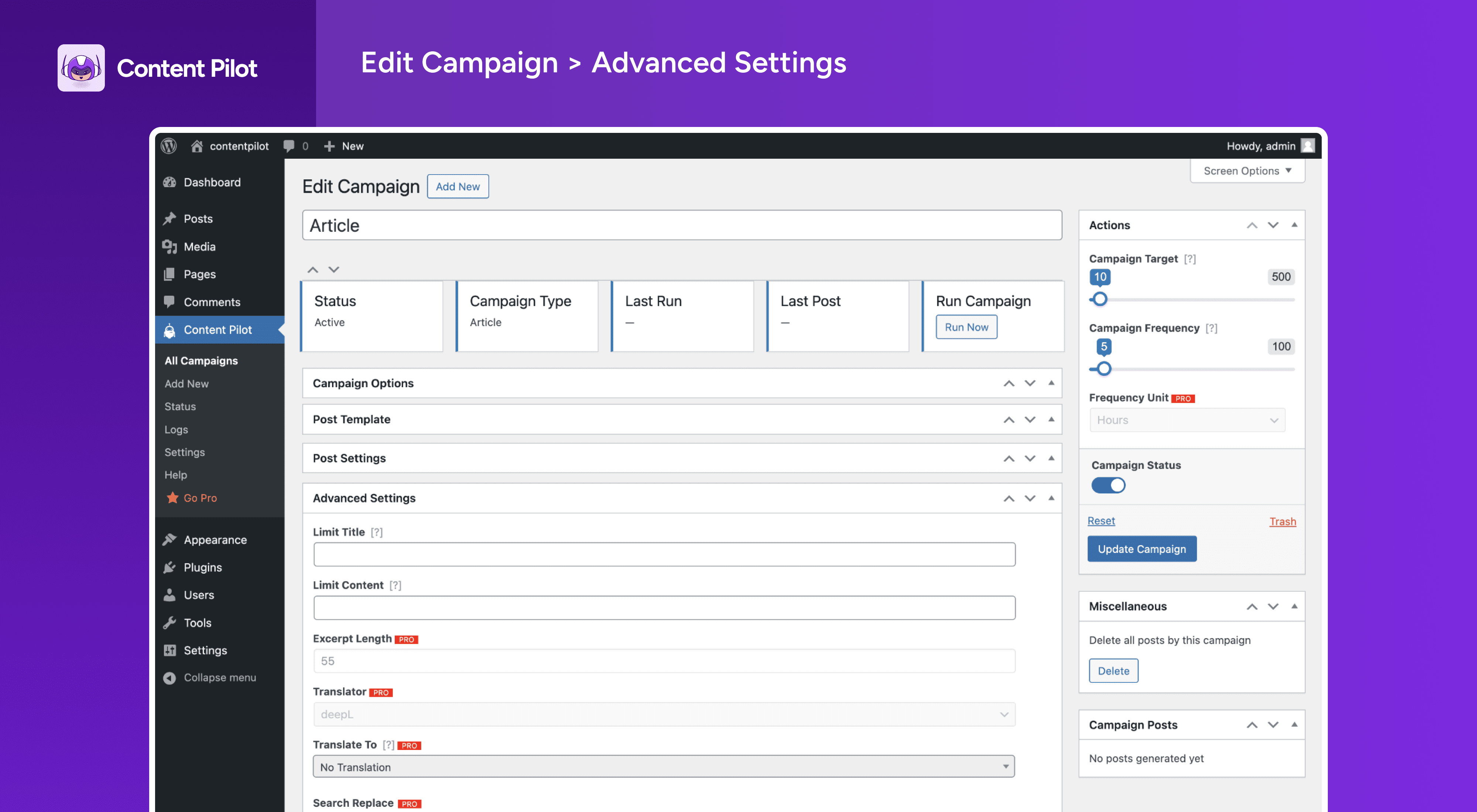This screenshot has height=812, width=1477.
Task: Click the Appearance brush icon
Action: (169, 540)
